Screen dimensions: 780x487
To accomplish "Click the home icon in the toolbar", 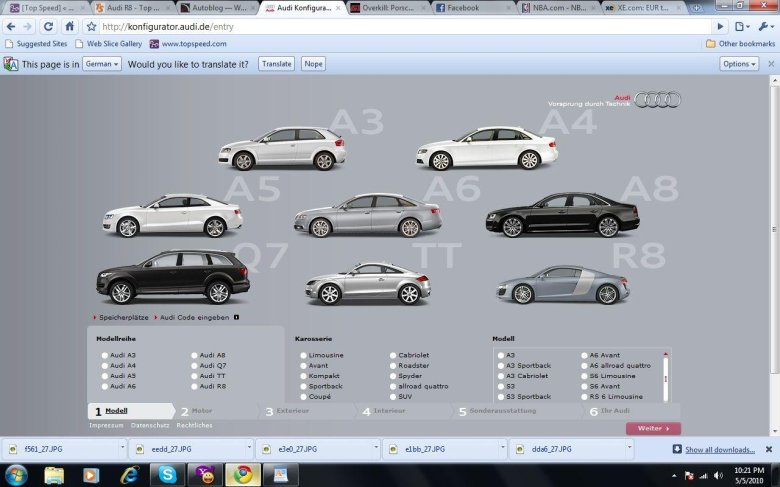I will click(69, 26).
